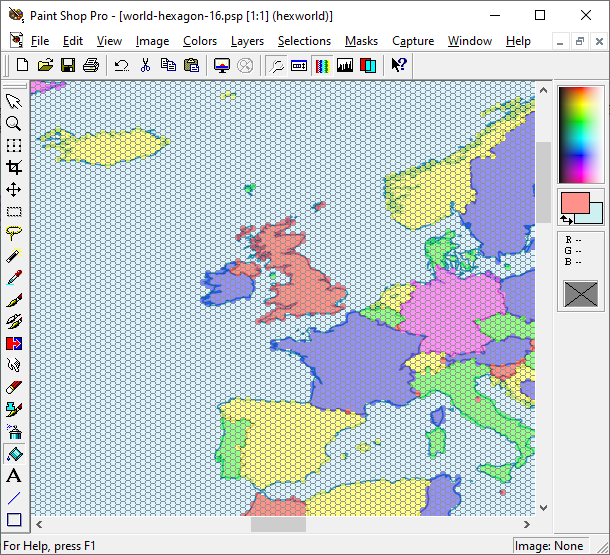
Task: Select the Crop tool
Action: tap(14, 167)
